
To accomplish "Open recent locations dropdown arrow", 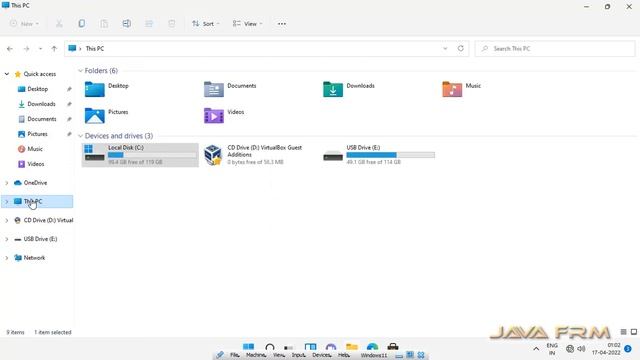I will point(40,49).
